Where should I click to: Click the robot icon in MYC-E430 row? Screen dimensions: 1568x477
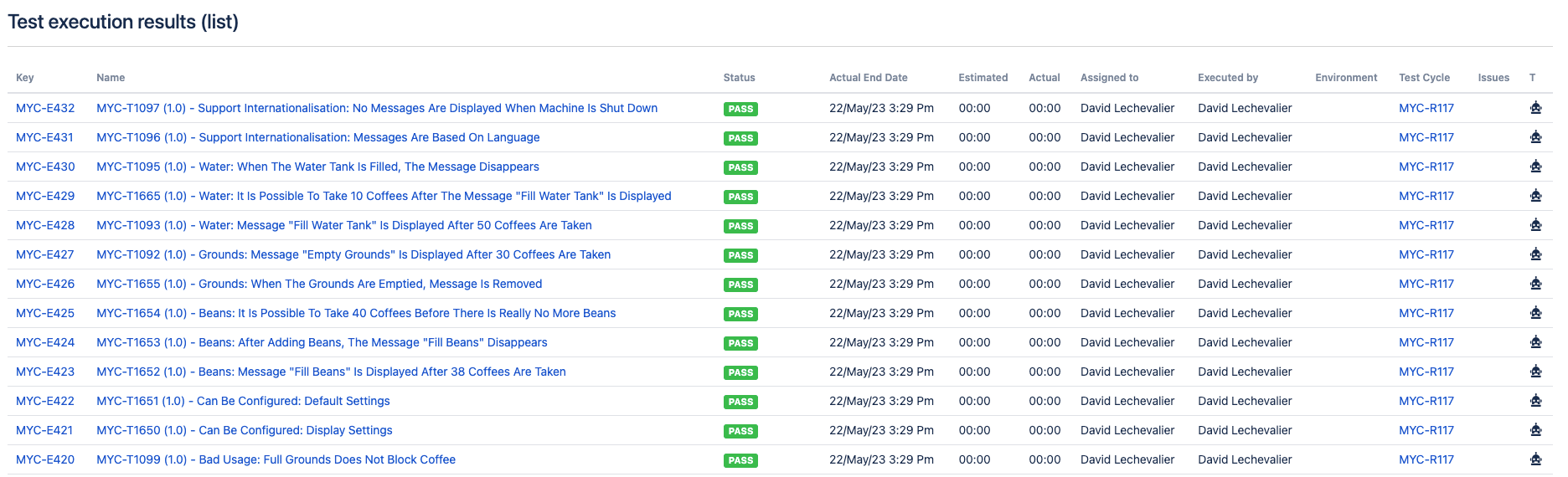[1535, 167]
